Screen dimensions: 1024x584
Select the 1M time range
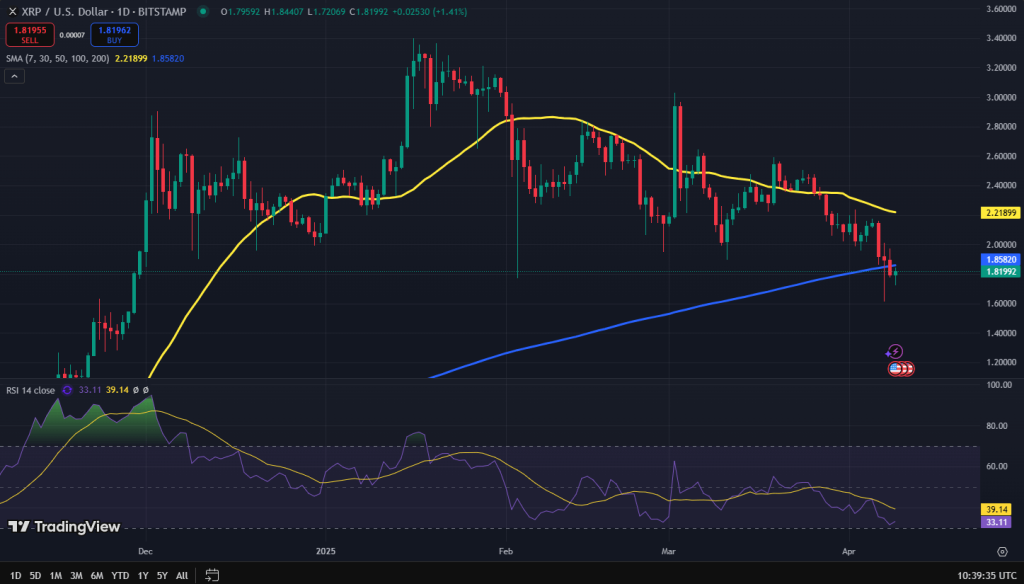(x=56, y=576)
